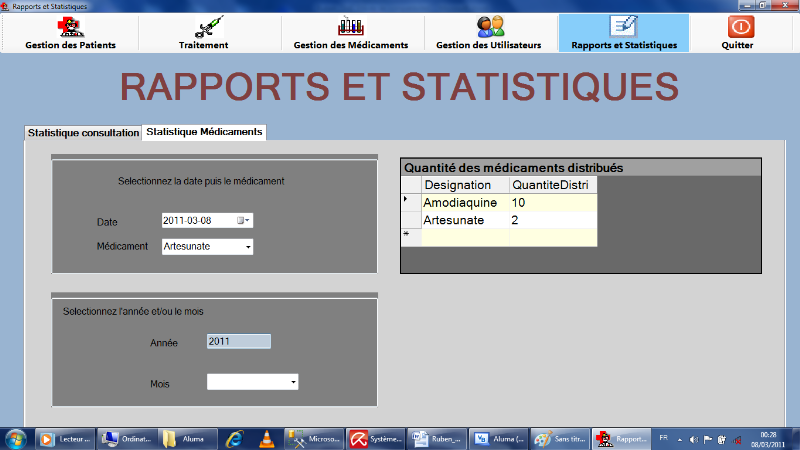This screenshot has width=800, height=450.
Task: Open the Aluma folder taskbar item
Action: pyautogui.click(x=188, y=439)
